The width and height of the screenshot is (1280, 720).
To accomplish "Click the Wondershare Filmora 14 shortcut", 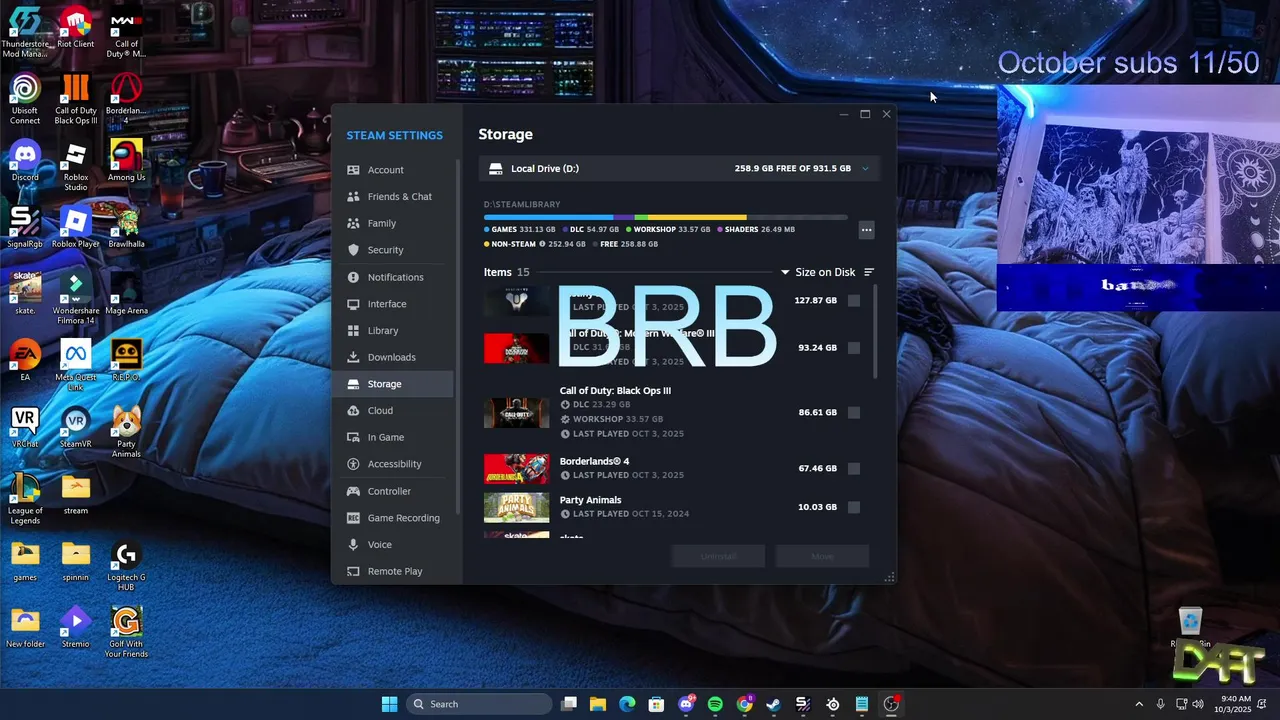I will click(76, 299).
